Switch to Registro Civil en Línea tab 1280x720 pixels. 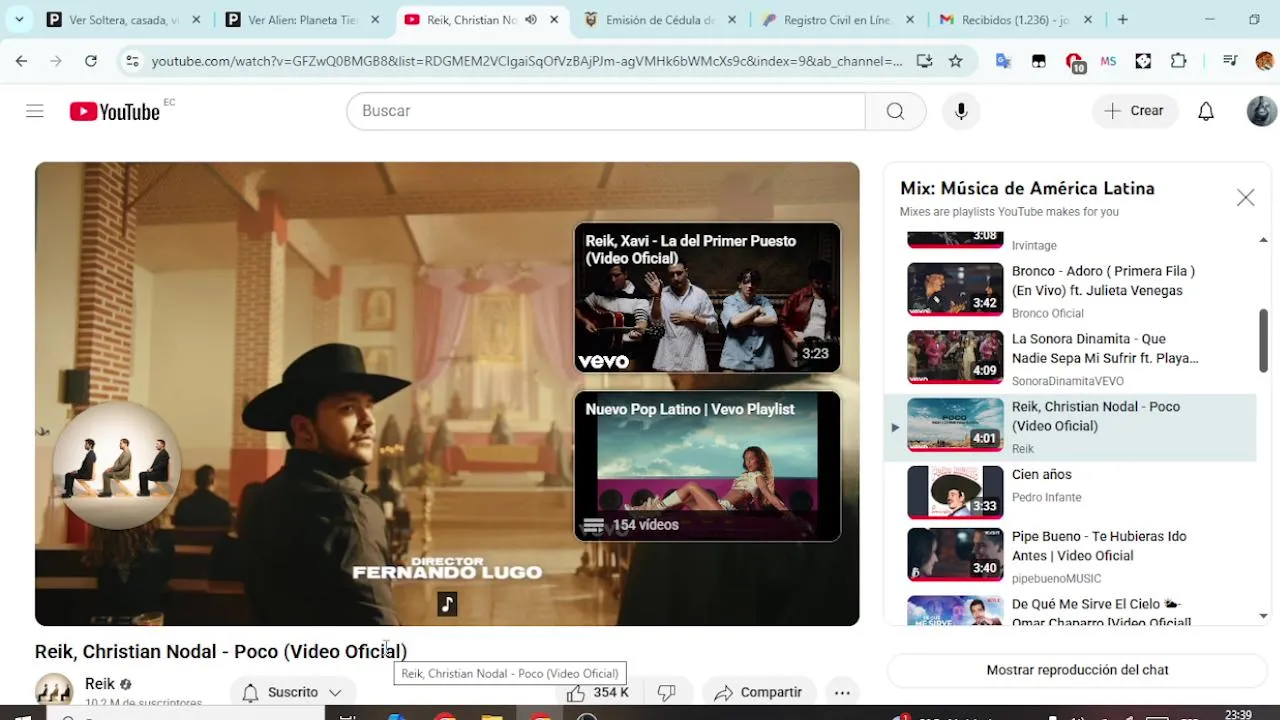[838, 19]
